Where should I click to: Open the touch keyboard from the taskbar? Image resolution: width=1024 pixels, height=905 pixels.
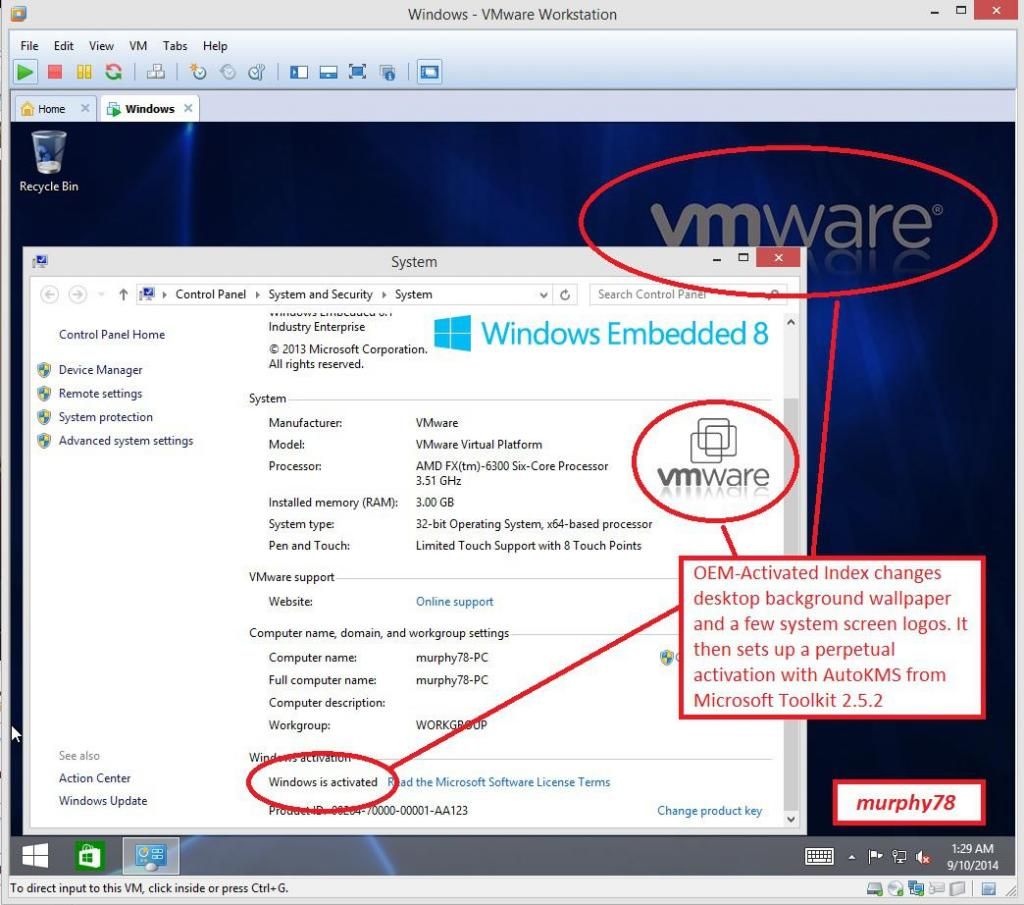click(x=819, y=856)
